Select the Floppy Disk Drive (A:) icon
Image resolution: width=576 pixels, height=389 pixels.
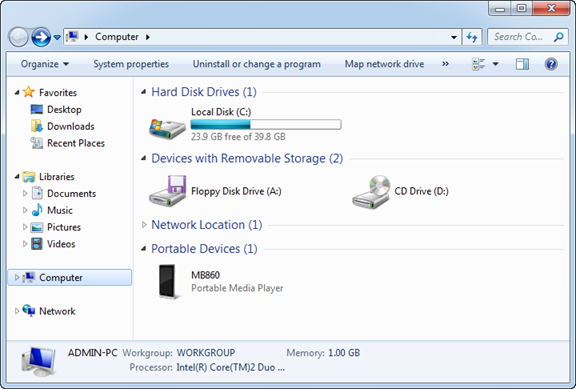coord(168,191)
